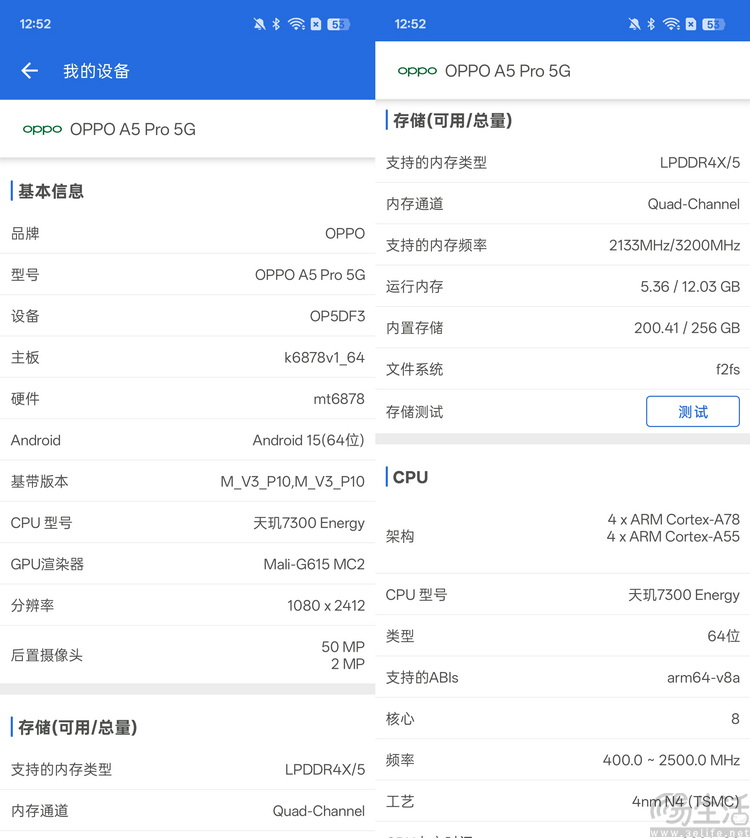Click the 类型 value 64位

click(x=724, y=636)
